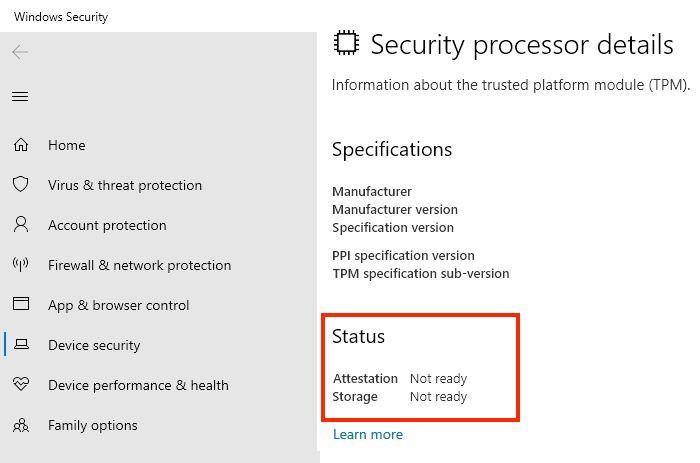700x463 pixels.
Task: Navigate to Firewall & network protection
Action: click(140, 265)
